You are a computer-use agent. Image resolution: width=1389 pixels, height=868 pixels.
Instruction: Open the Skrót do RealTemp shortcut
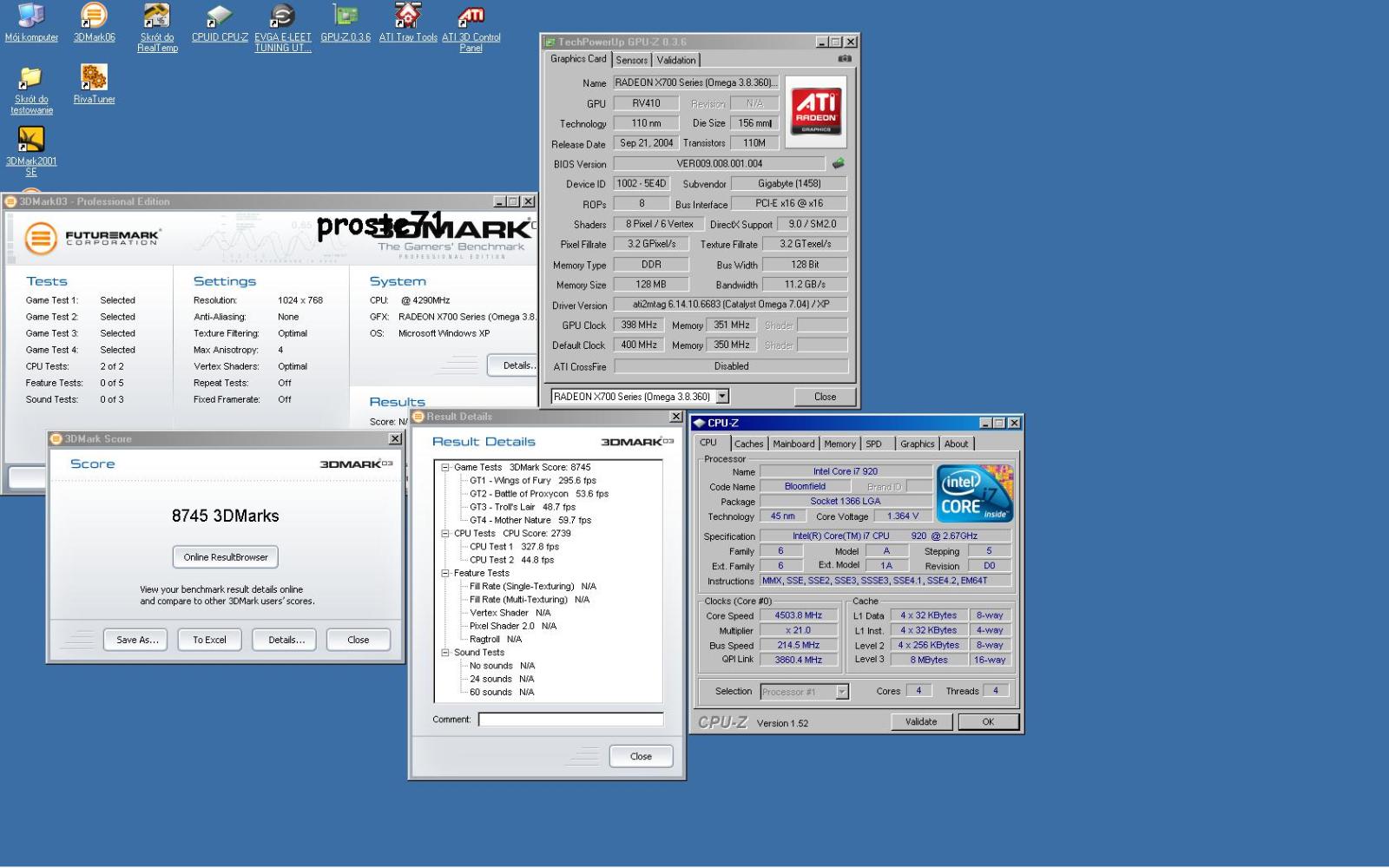(x=157, y=28)
